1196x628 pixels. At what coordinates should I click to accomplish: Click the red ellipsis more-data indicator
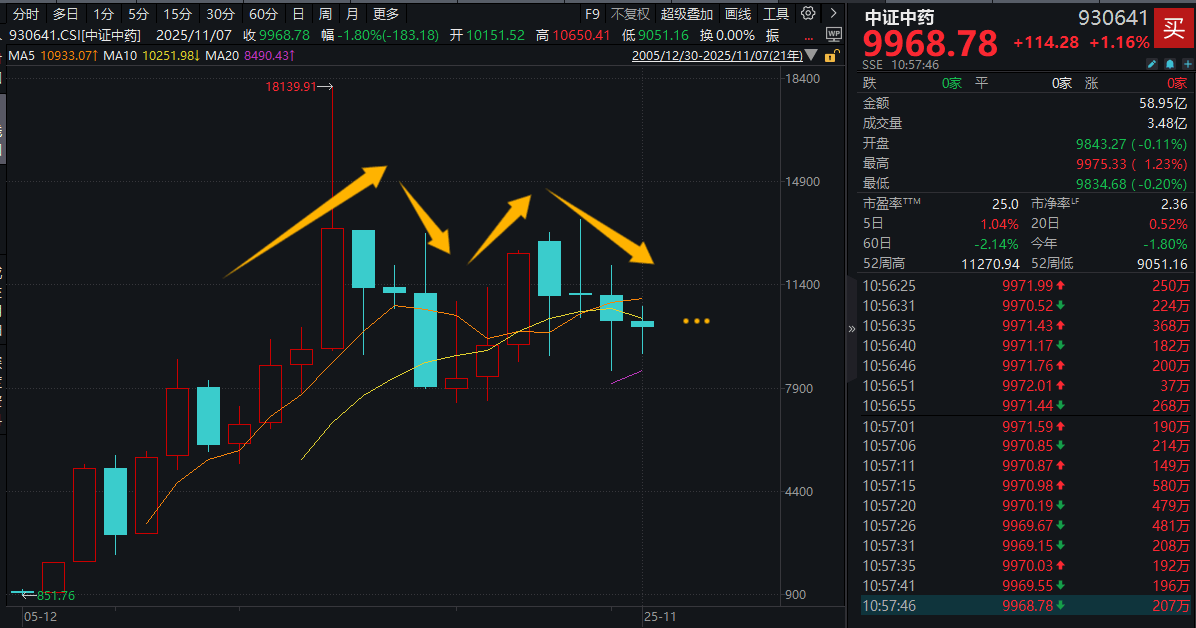(x=808, y=36)
